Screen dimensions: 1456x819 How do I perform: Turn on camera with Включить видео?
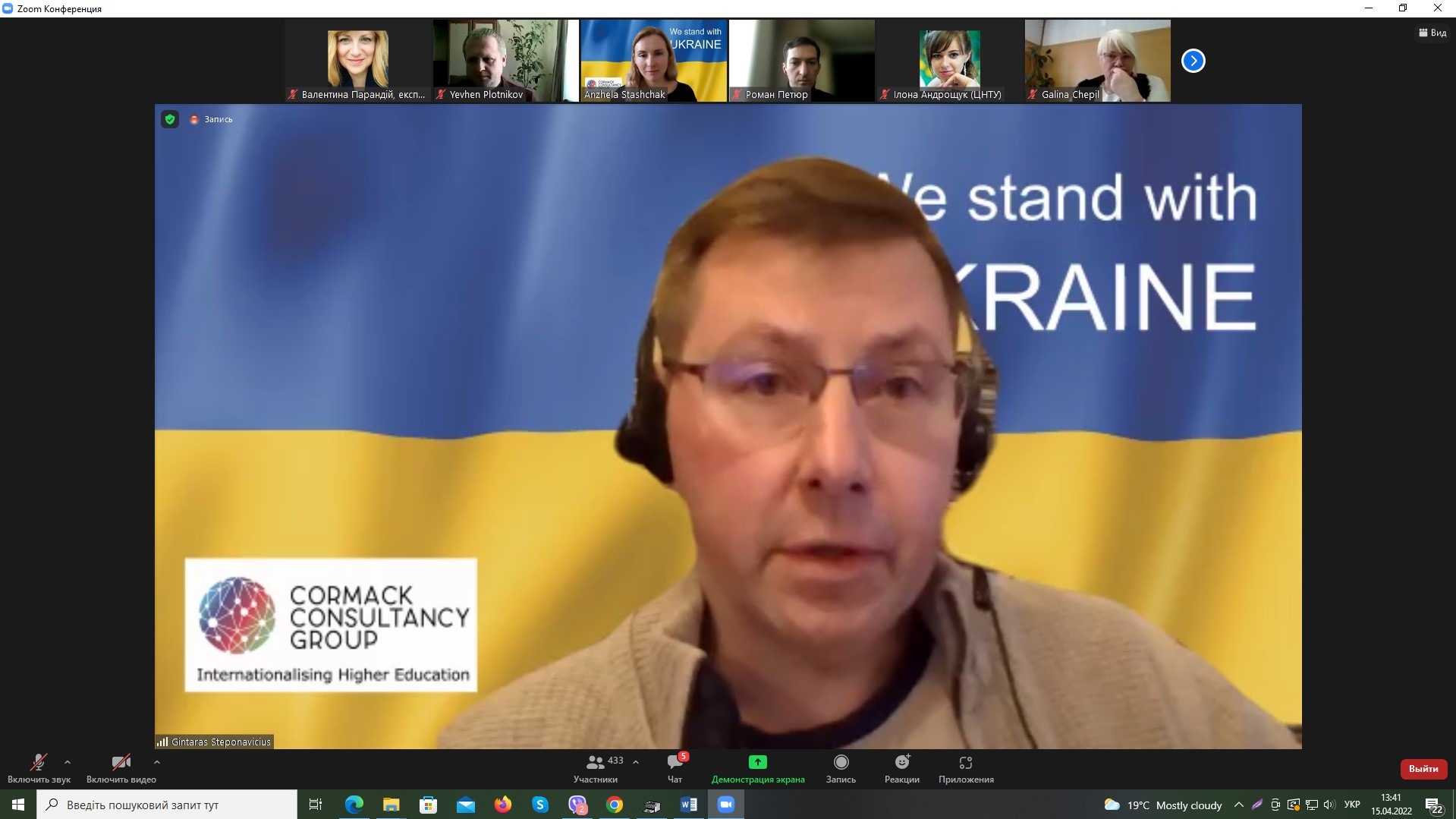click(121, 769)
